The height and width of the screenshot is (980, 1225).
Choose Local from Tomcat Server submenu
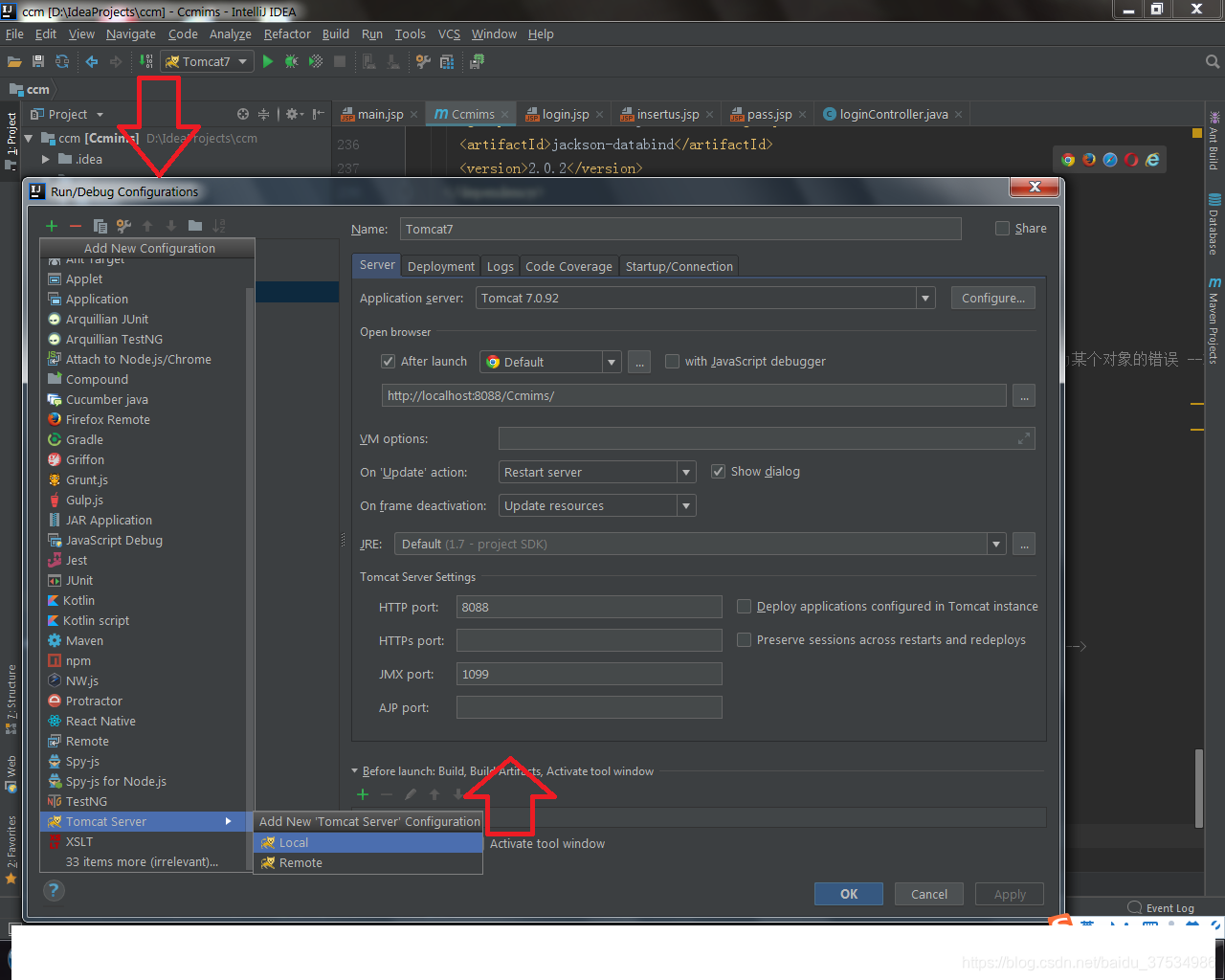pos(368,842)
